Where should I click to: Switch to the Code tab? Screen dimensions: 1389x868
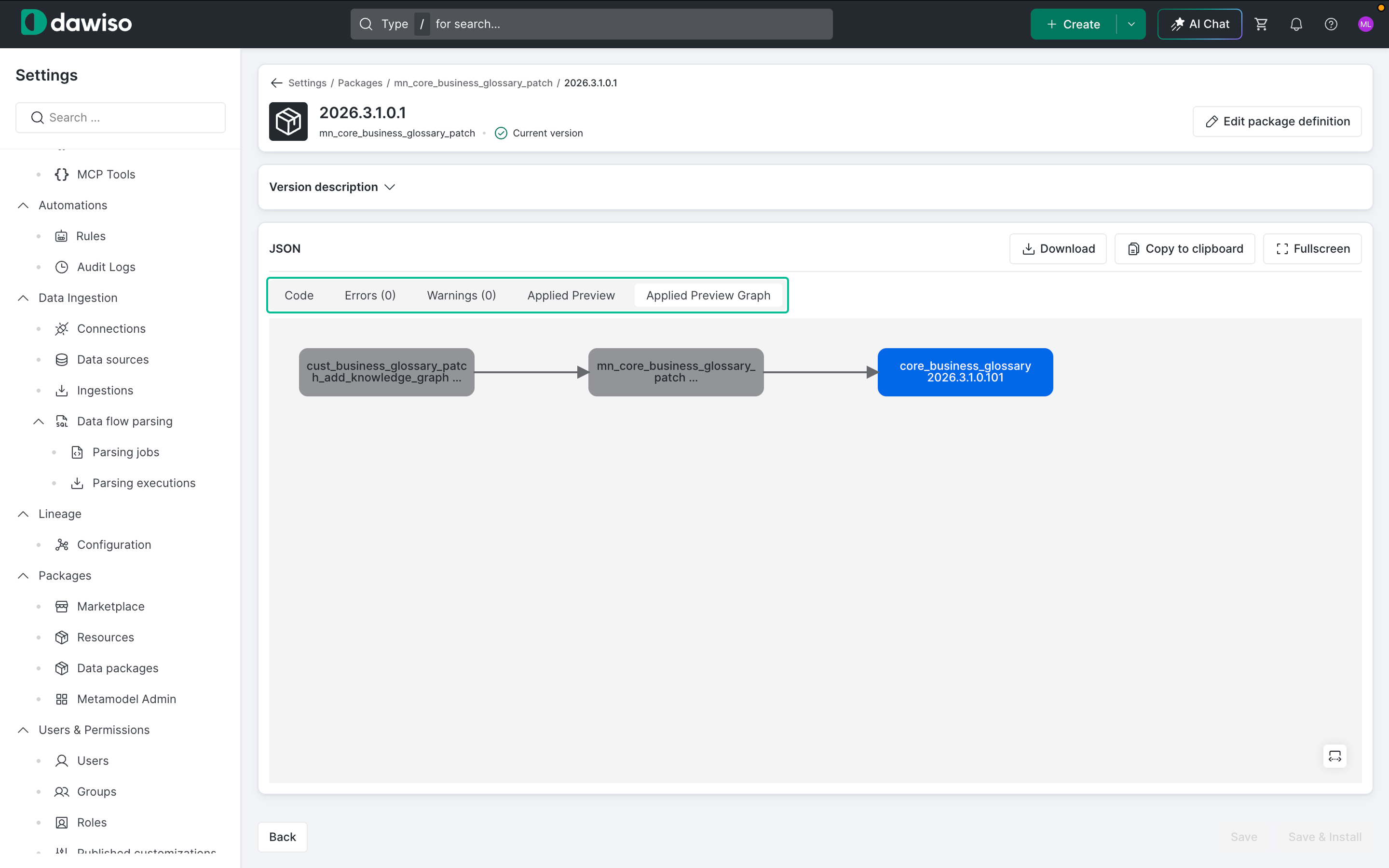tap(299, 295)
